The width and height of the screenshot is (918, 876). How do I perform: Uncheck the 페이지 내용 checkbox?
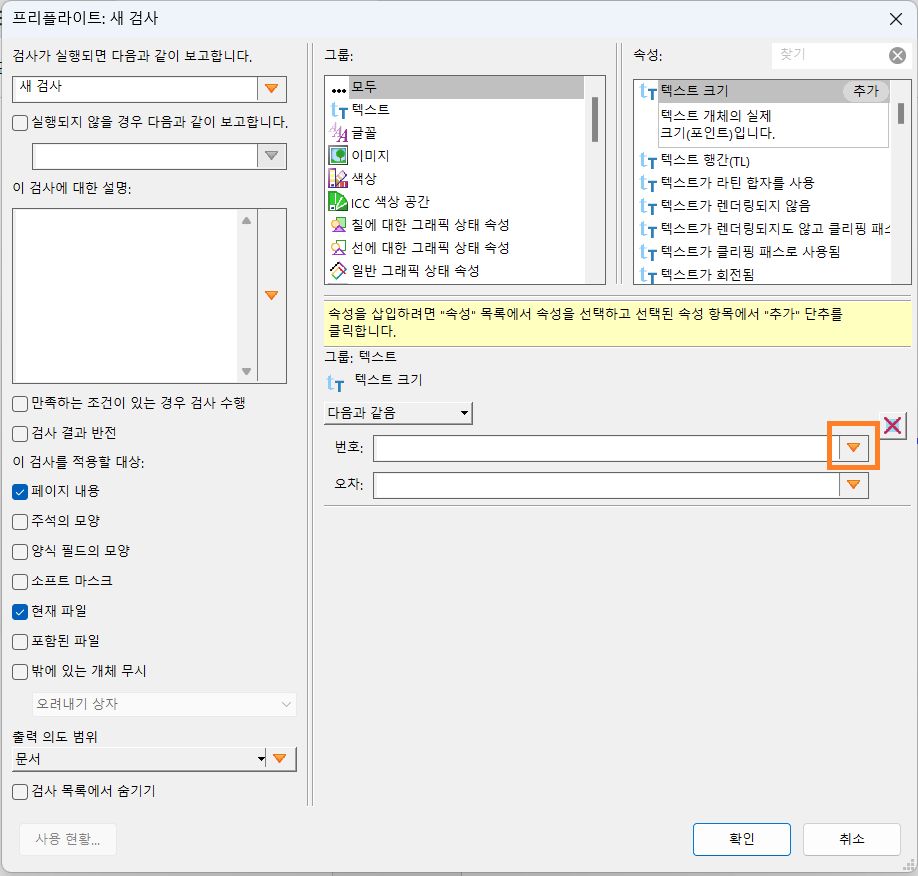[x=22, y=490]
